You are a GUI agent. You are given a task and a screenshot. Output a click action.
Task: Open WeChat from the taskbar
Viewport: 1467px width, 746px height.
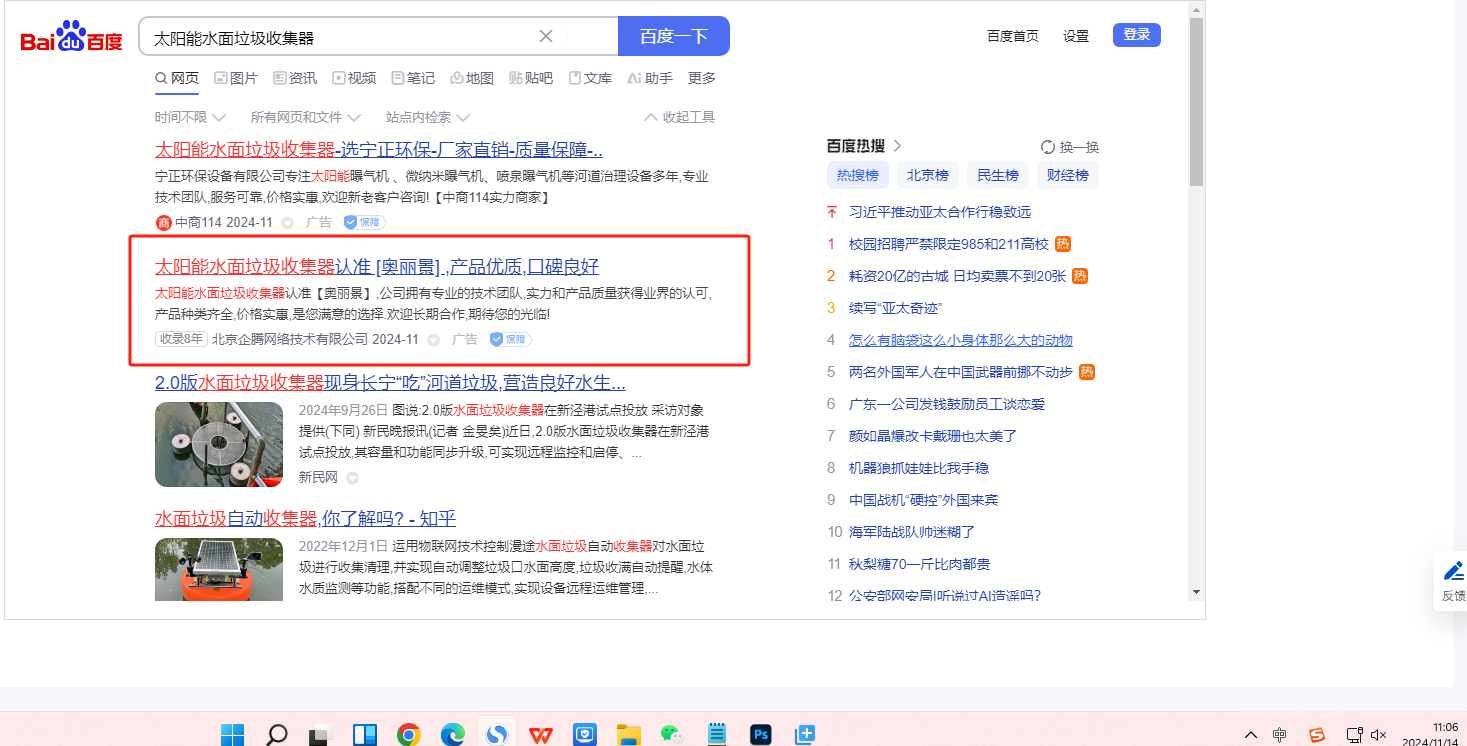[x=671, y=735]
